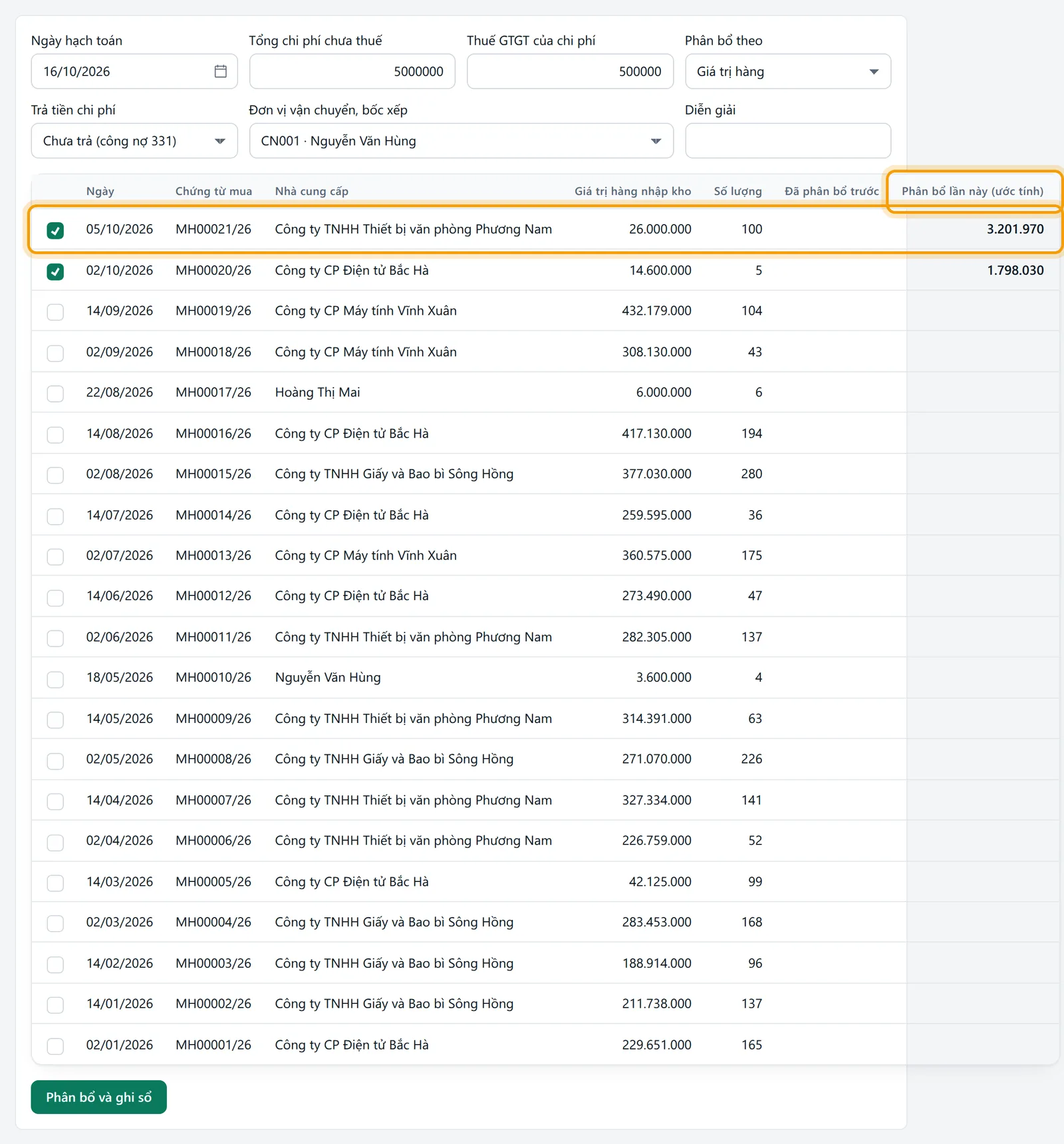The width and height of the screenshot is (1064, 1144).
Task: Enable the checkbox for MH00005/26
Action: 55,883
